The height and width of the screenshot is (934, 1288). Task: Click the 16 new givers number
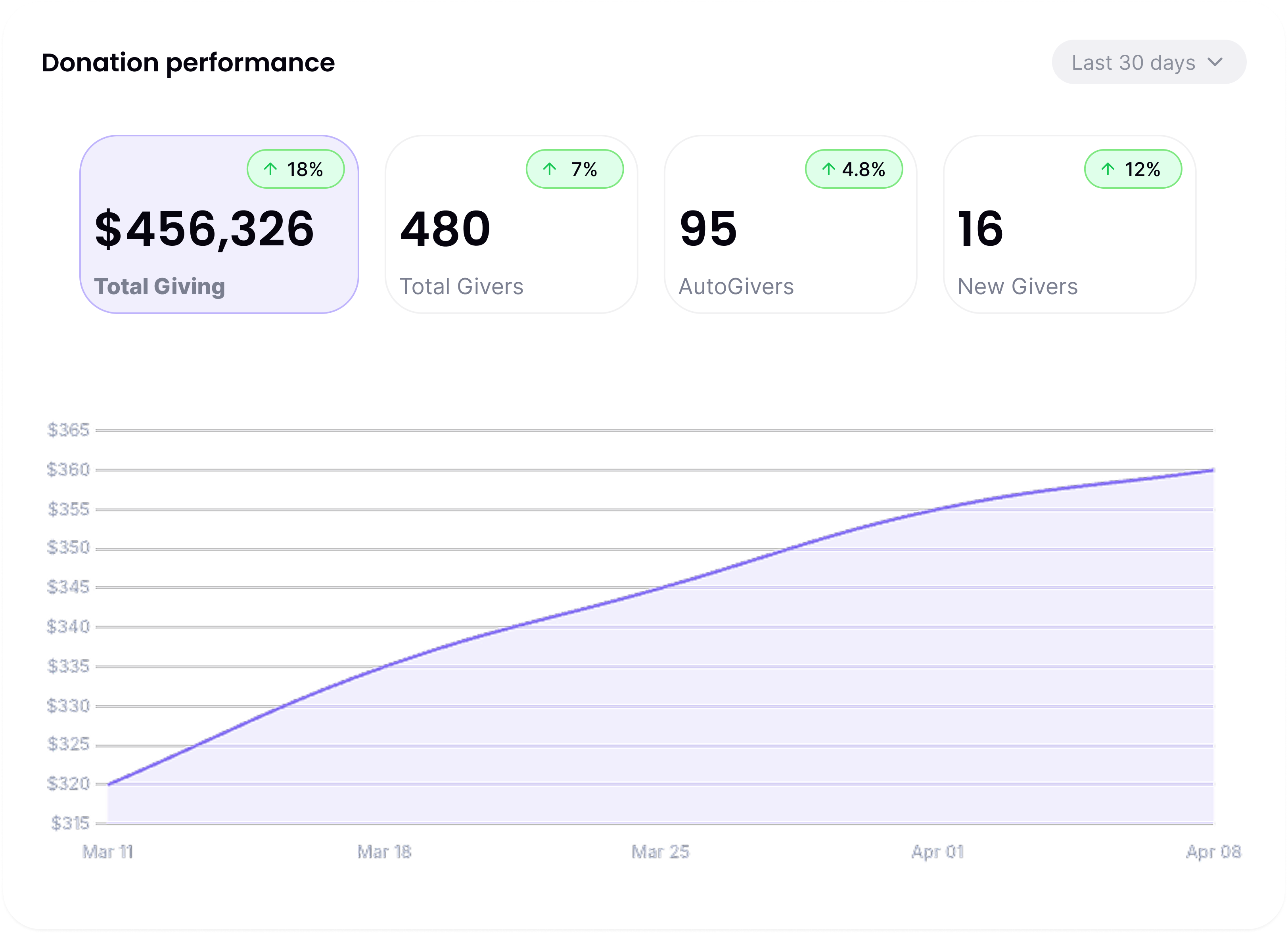tap(980, 229)
